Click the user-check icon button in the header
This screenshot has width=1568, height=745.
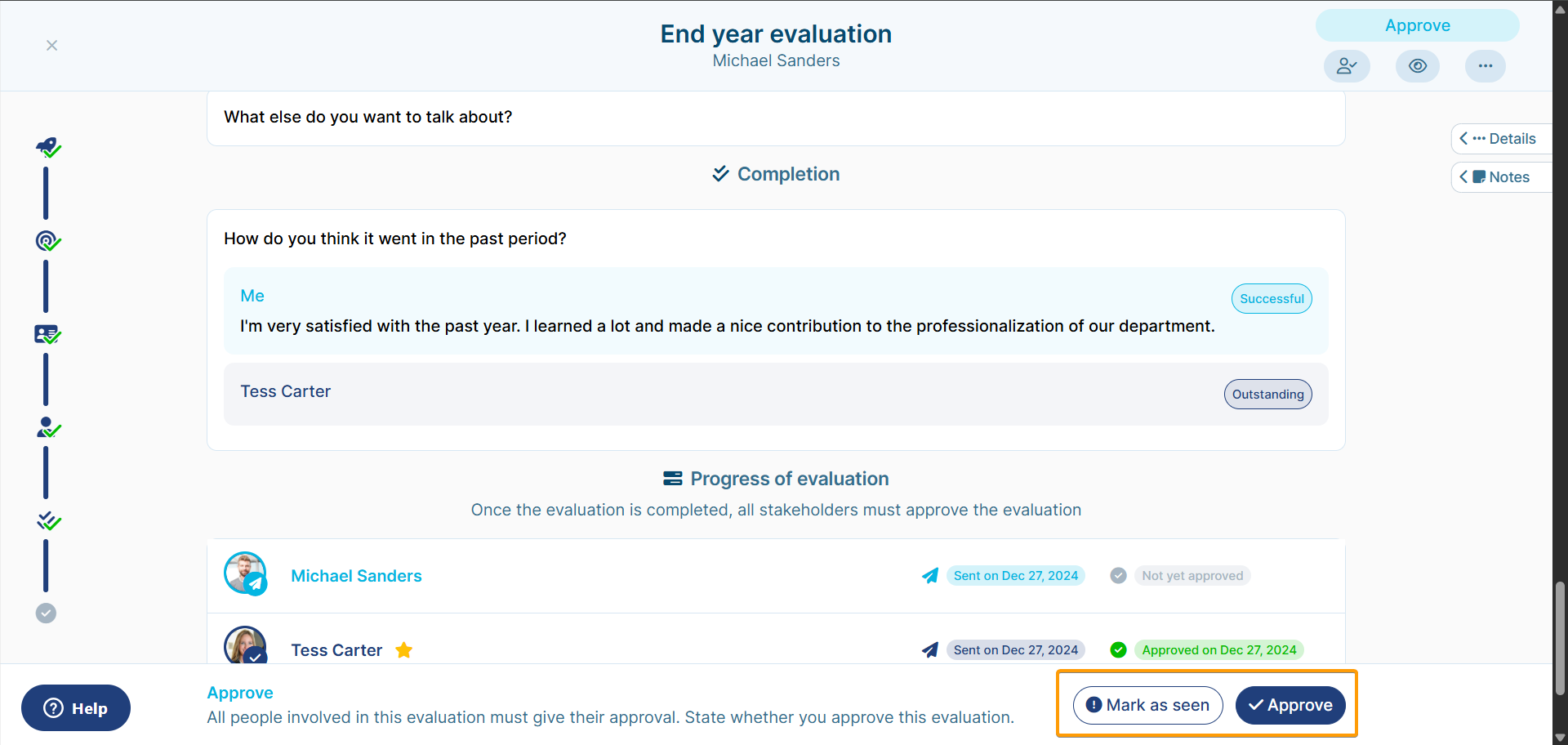(1347, 66)
